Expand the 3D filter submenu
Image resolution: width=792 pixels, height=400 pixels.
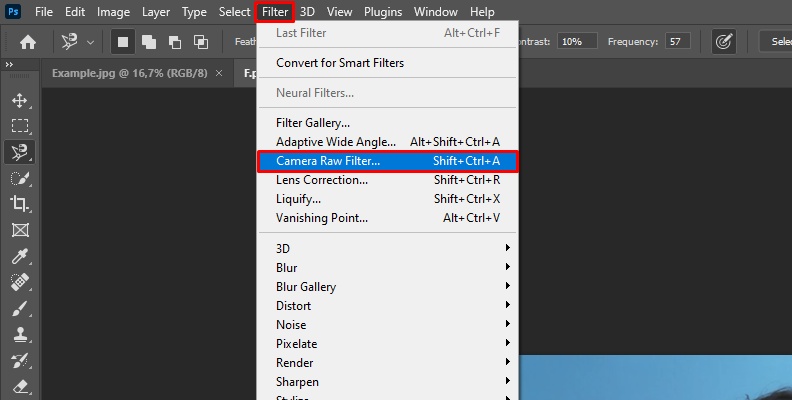(387, 248)
